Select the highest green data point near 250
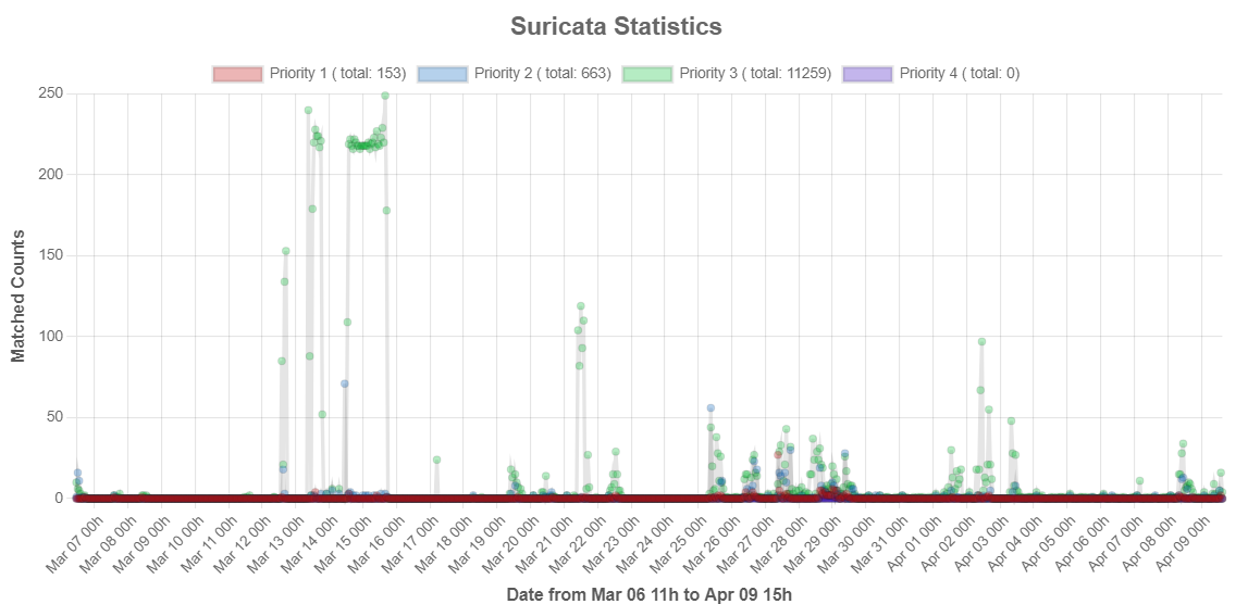This screenshot has height=604, width=1248. [x=383, y=94]
